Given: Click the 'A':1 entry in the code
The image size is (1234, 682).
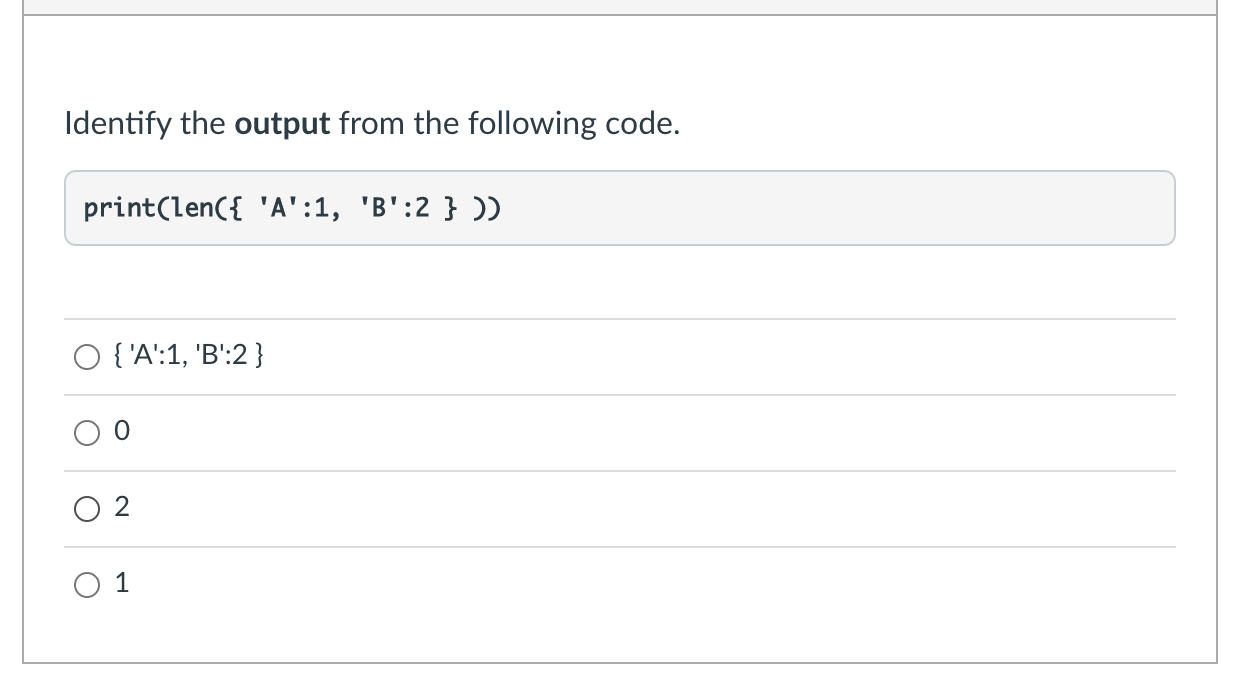Looking at the screenshot, I should coord(294,208).
